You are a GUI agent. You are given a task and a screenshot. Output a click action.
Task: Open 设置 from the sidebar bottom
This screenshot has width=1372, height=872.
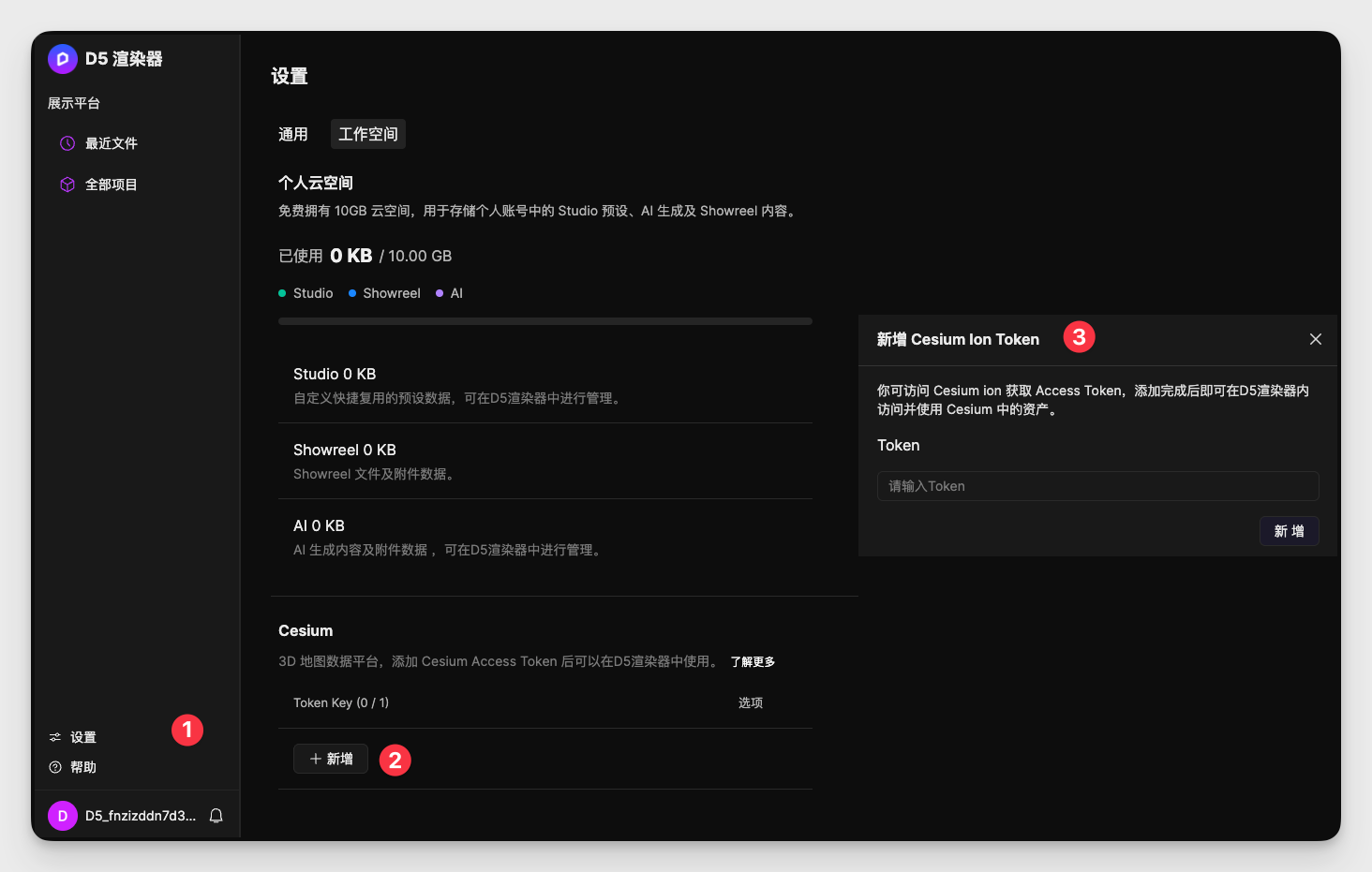(x=83, y=737)
